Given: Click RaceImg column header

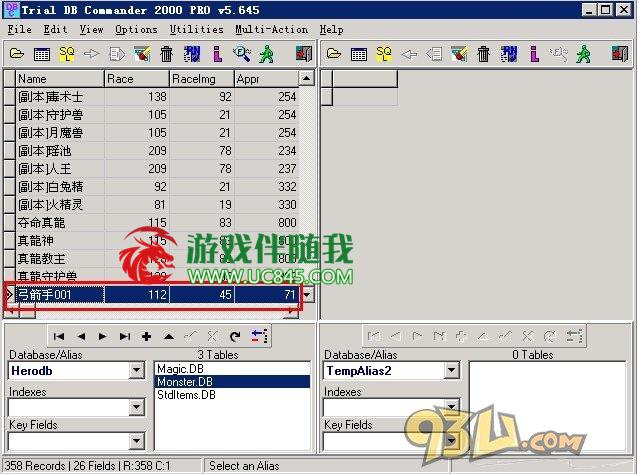Looking at the screenshot, I should (x=202, y=79).
